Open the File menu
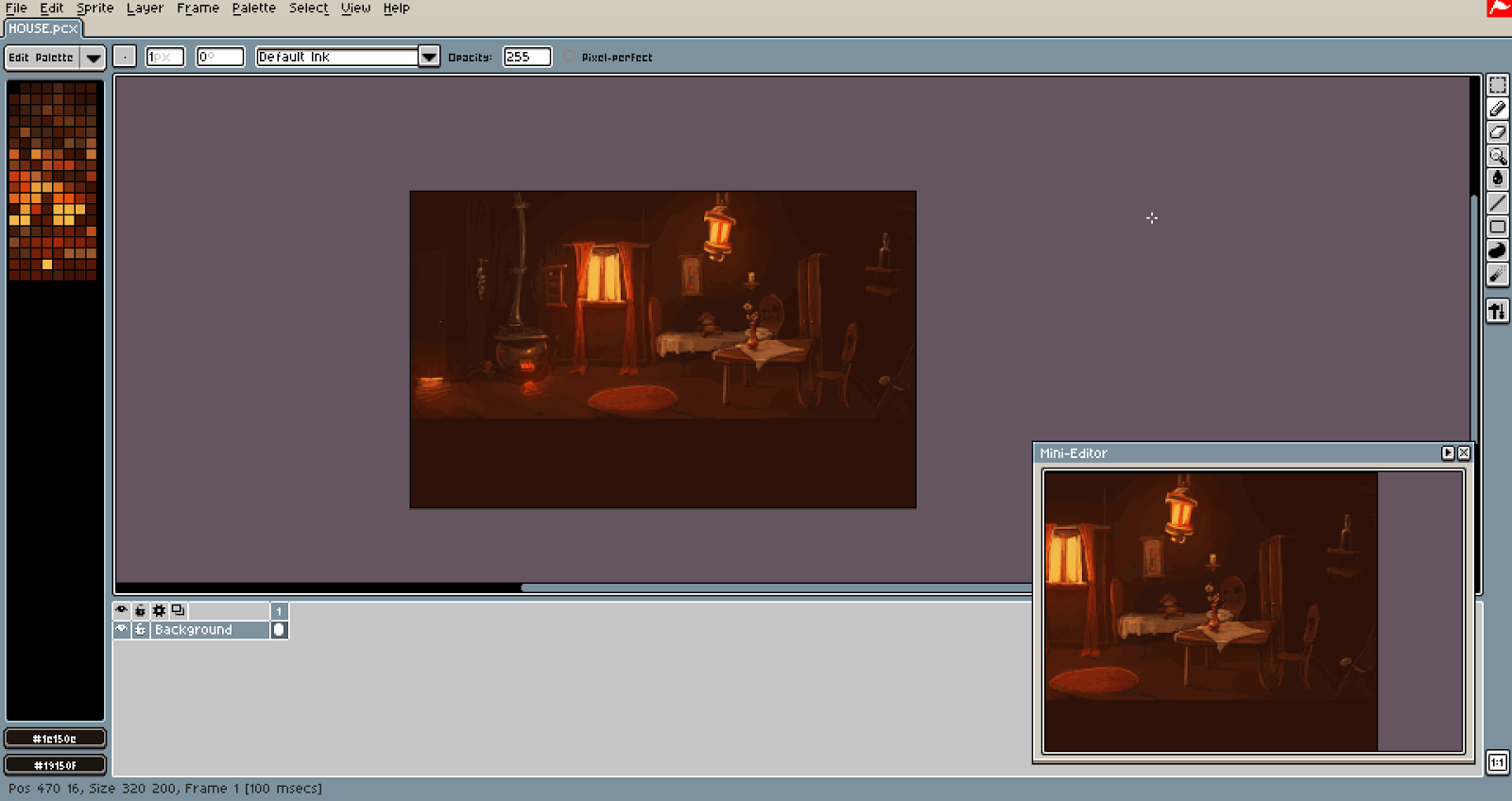 tap(16, 9)
